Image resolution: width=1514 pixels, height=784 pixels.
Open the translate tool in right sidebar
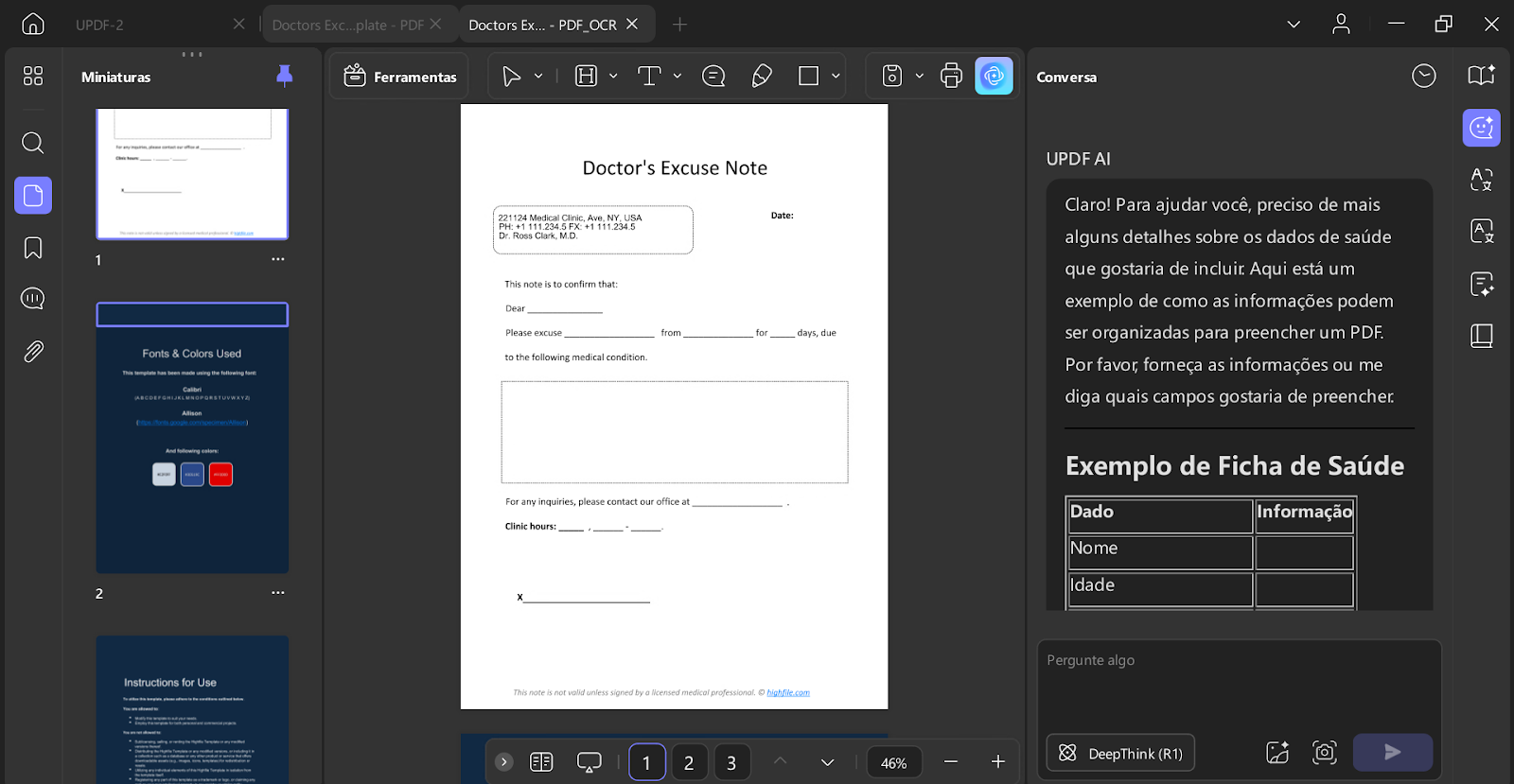point(1482,180)
